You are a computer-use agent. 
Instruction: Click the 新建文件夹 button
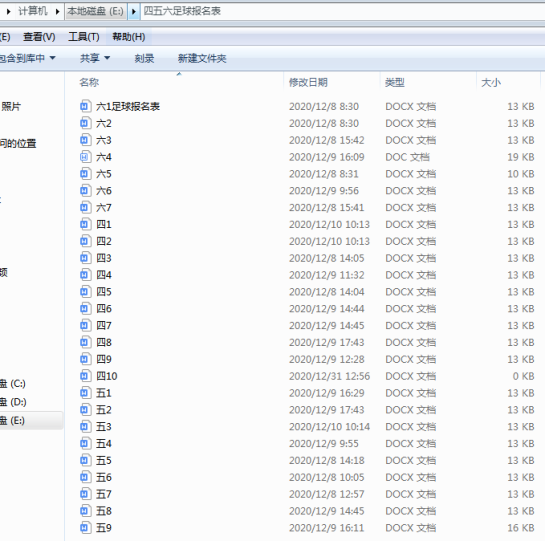point(202,58)
